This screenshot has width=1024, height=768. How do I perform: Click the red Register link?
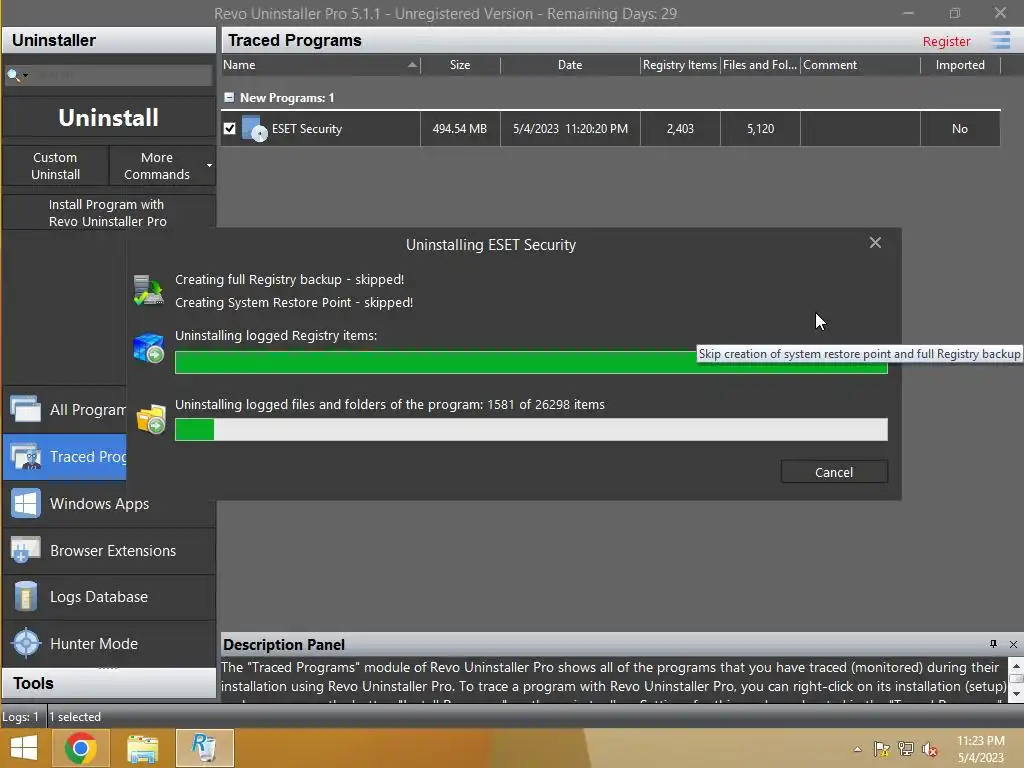pyautogui.click(x=946, y=41)
